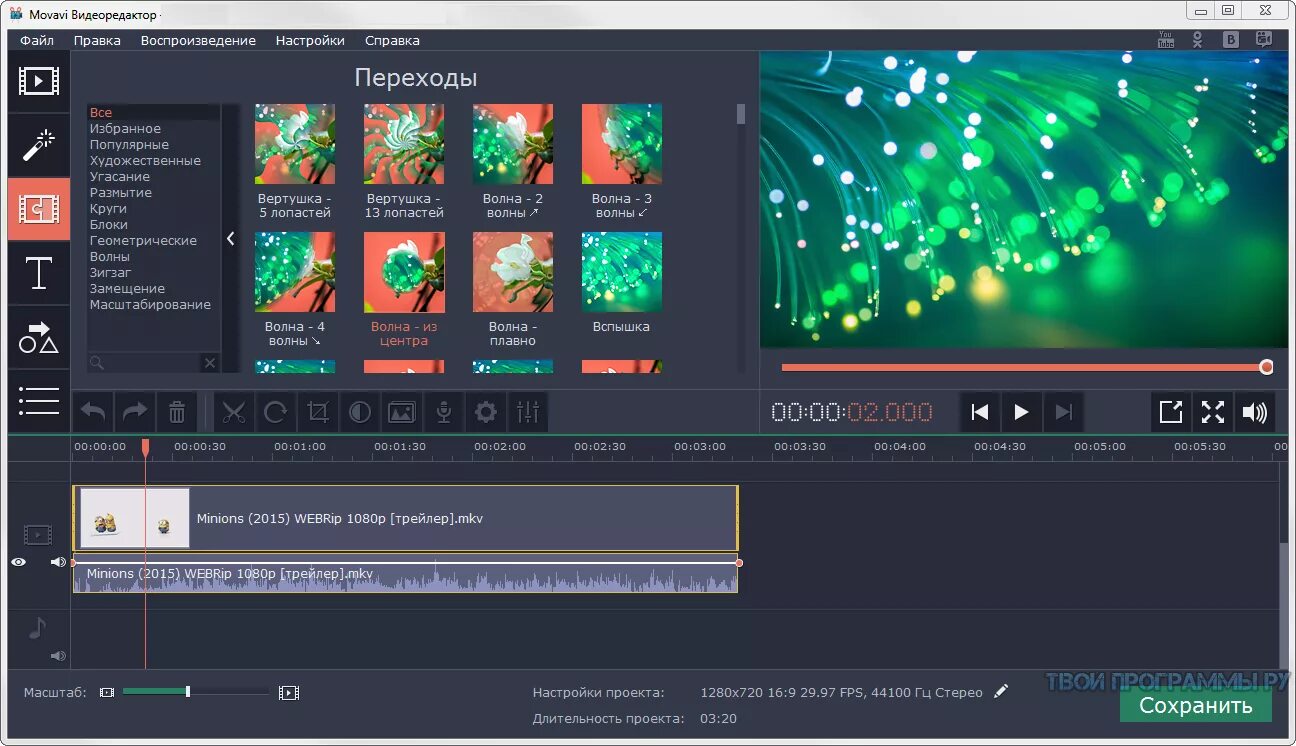
Task: Select the Crop tool
Action: click(x=318, y=411)
